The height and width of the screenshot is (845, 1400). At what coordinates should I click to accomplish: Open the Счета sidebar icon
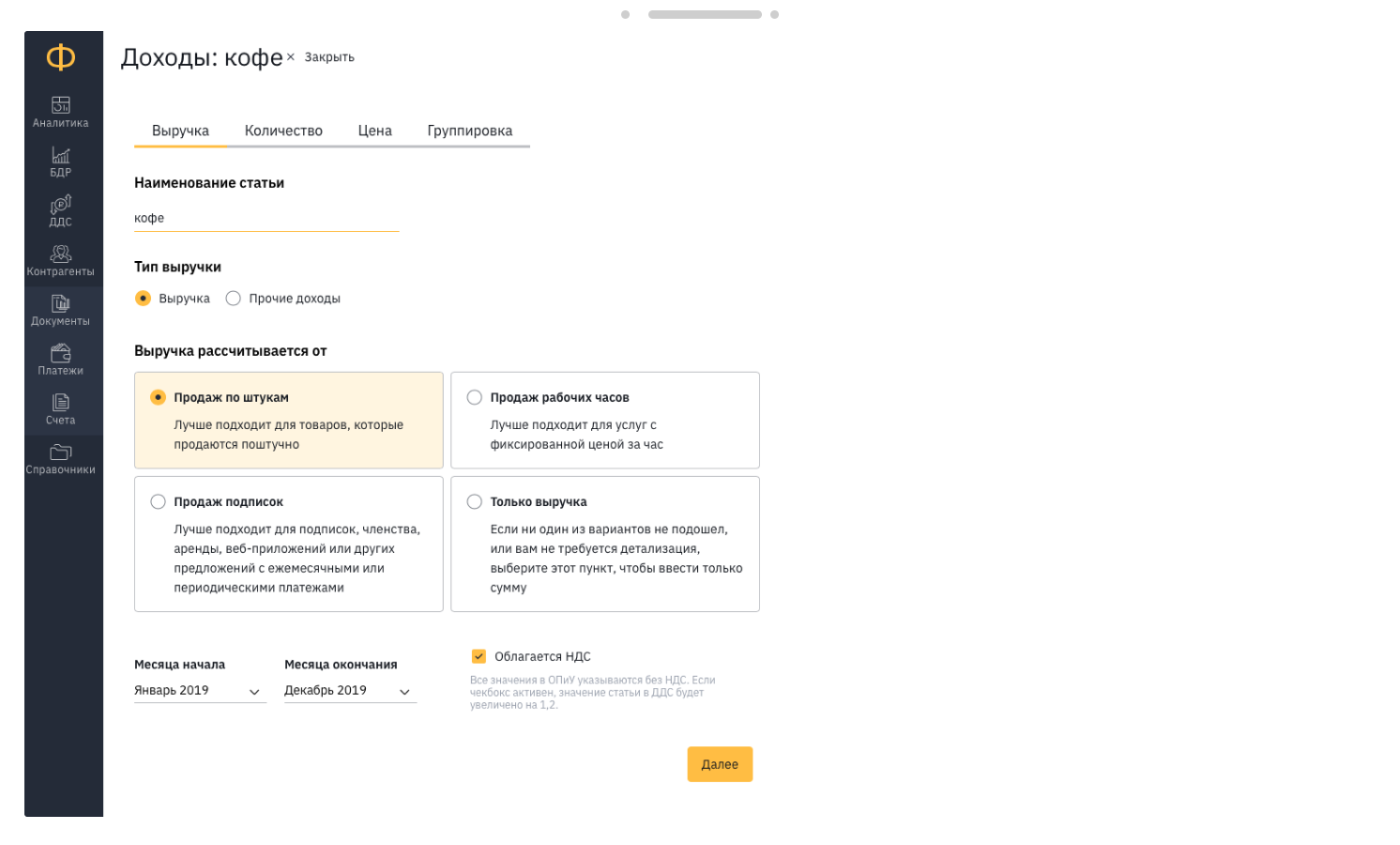[x=61, y=403]
